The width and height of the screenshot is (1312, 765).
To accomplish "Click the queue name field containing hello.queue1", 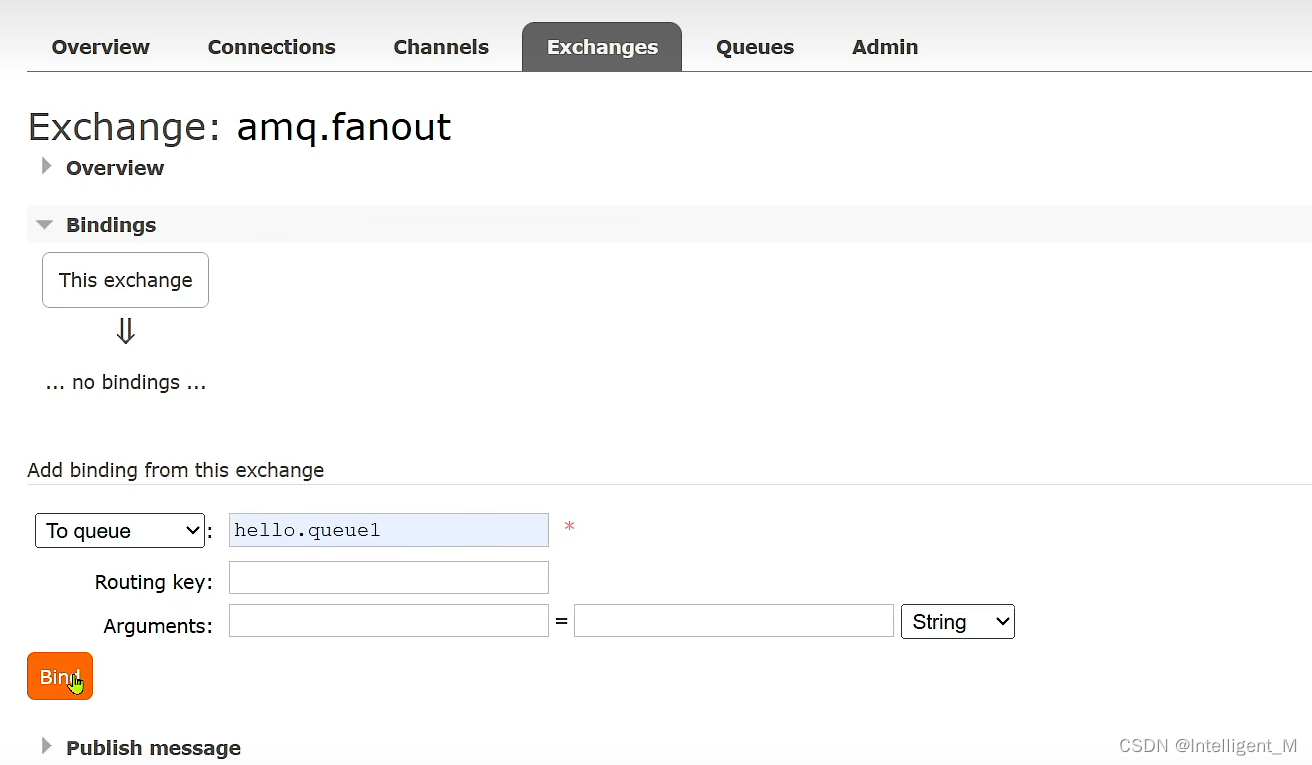I will pos(389,530).
